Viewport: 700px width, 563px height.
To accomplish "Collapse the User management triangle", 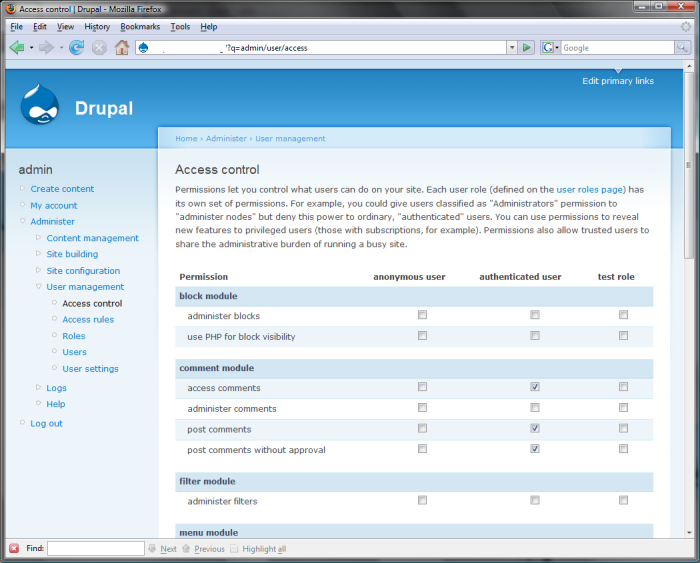I will click(x=38, y=286).
